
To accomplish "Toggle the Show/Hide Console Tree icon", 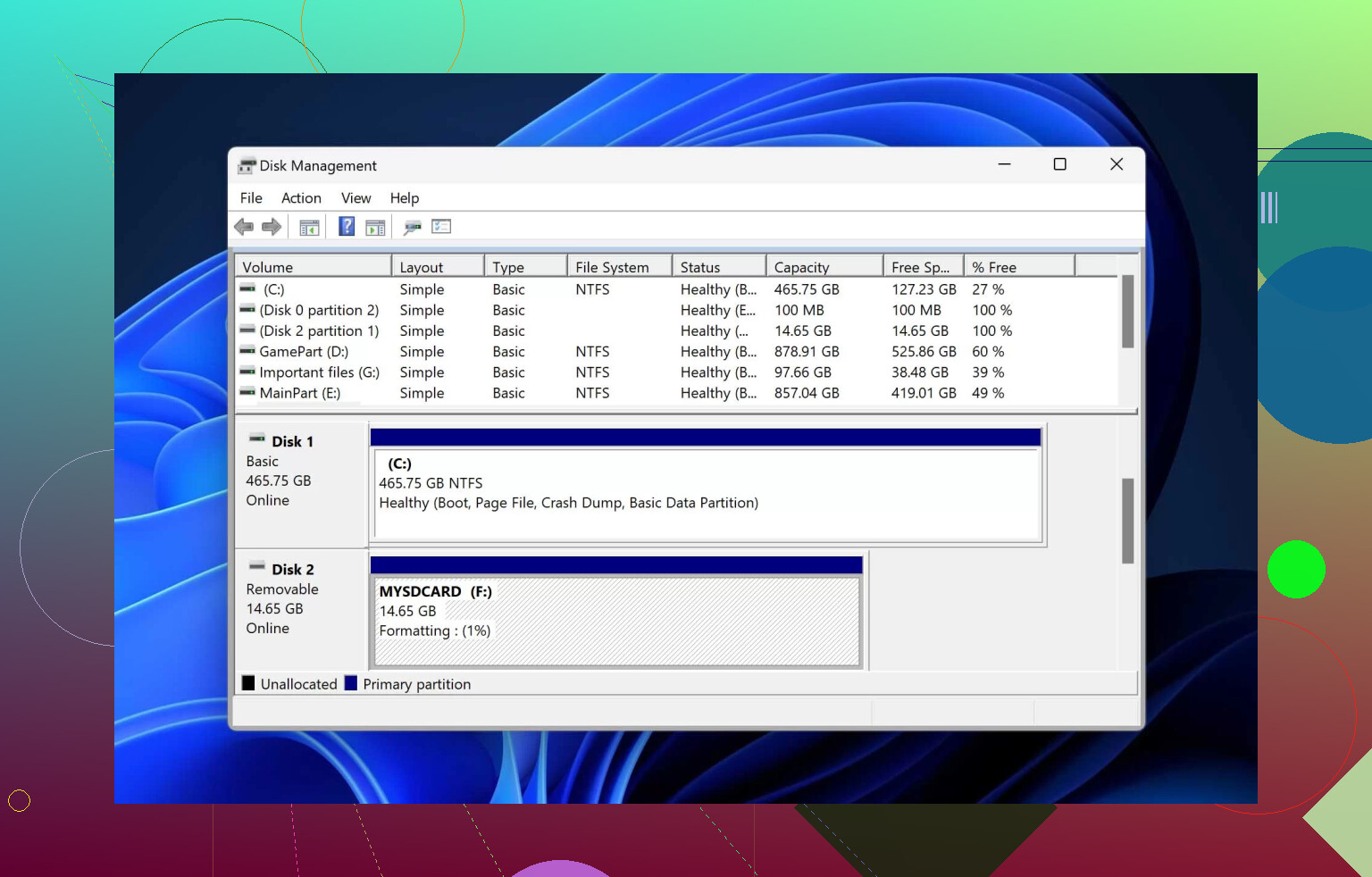I will (x=309, y=228).
